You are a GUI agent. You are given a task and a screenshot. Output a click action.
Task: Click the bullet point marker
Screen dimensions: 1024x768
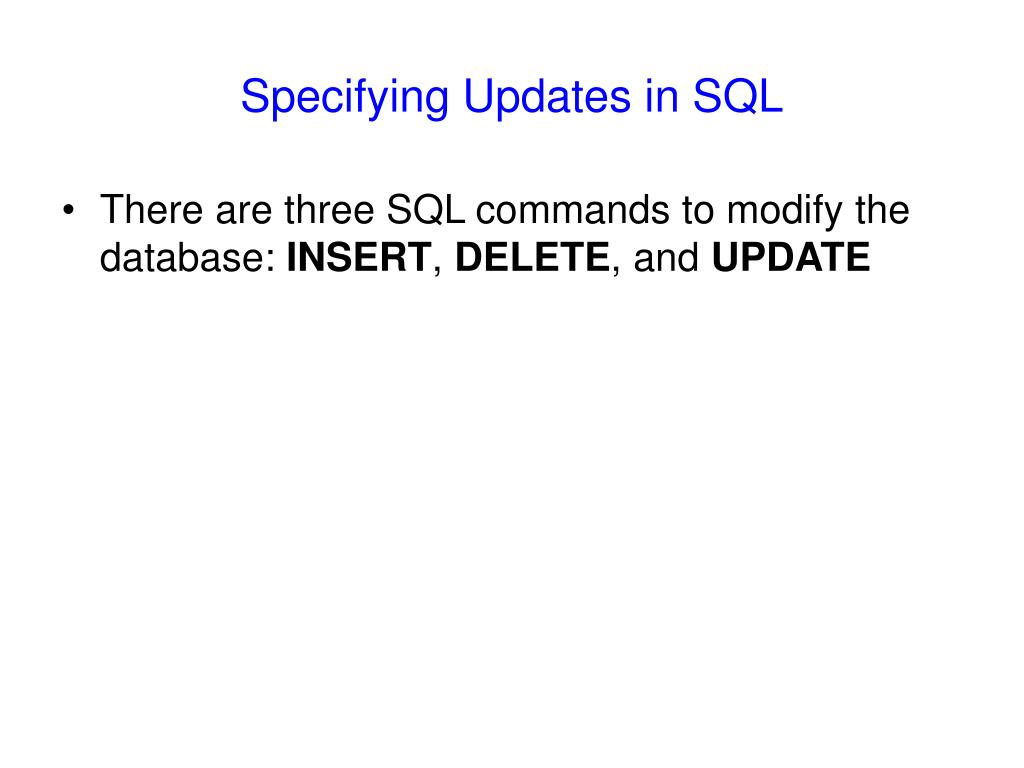[x=69, y=210]
